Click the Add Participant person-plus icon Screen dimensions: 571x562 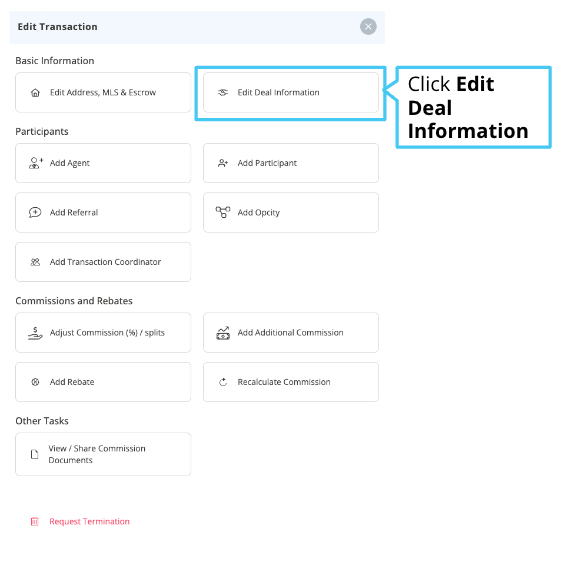[223, 163]
